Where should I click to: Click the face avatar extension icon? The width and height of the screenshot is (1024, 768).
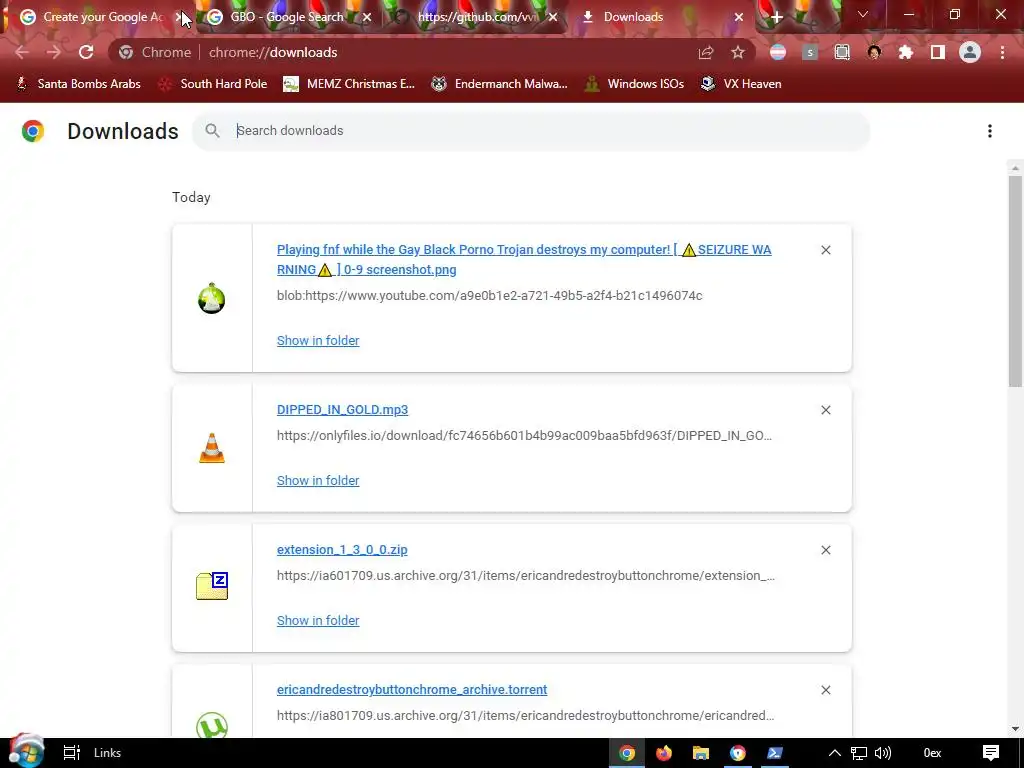point(874,52)
